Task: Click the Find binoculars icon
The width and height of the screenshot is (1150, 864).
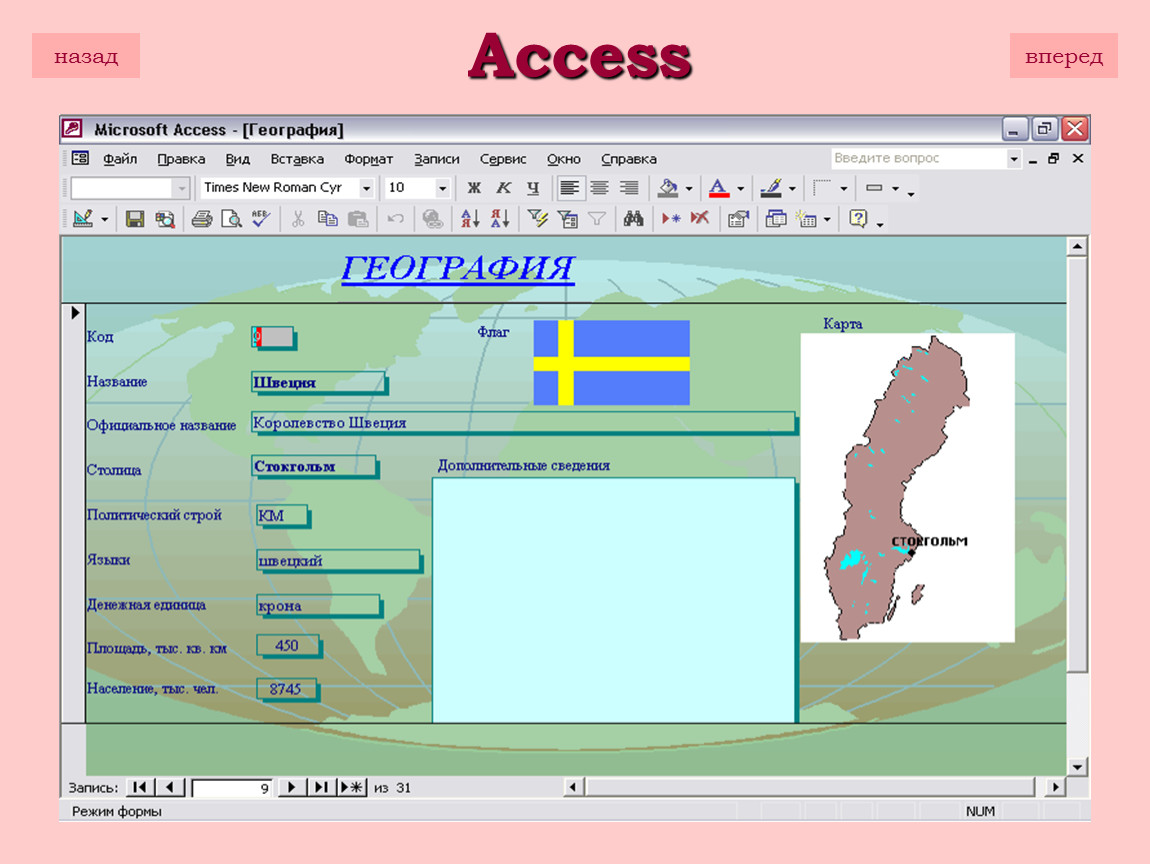Action: point(634,219)
